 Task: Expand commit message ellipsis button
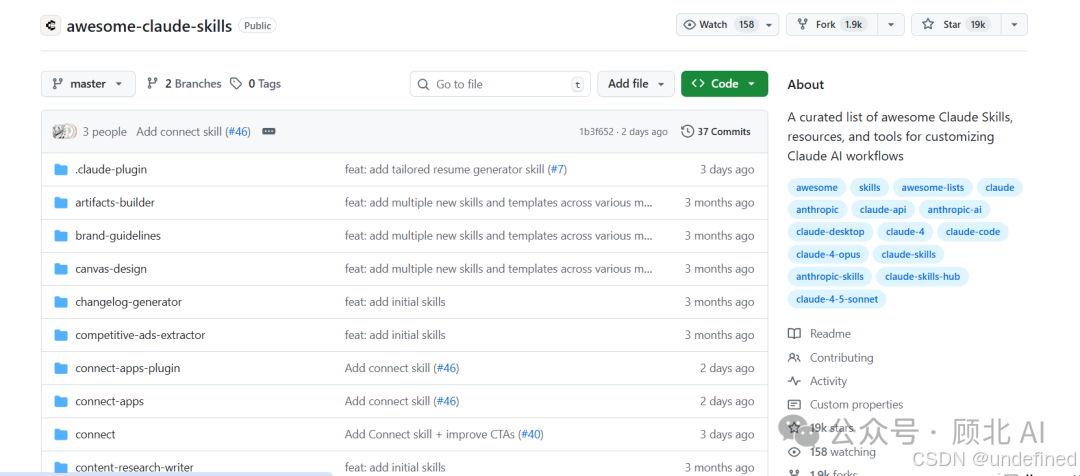click(x=269, y=132)
